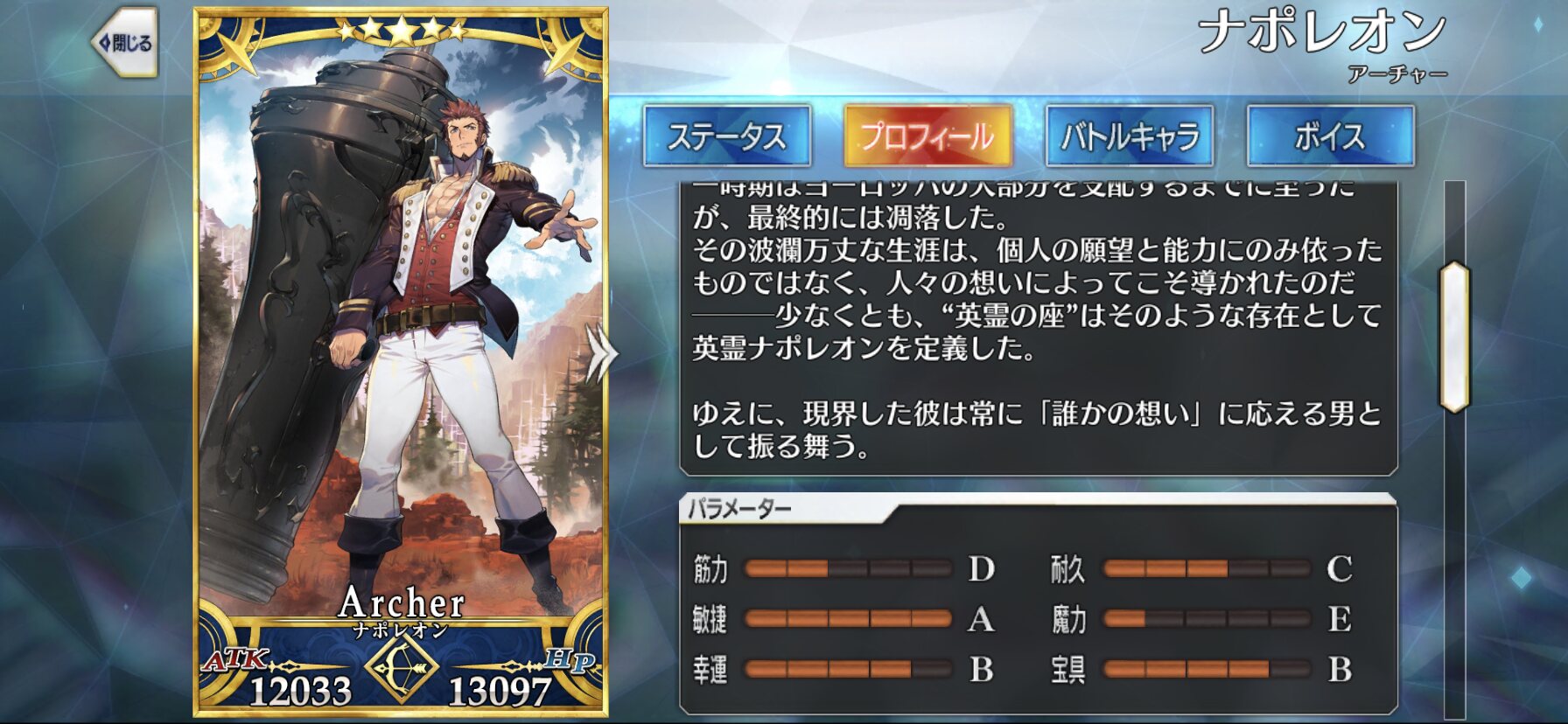The height and width of the screenshot is (724, 1568).
Task: Select the プロフィール tab
Action: click(x=928, y=136)
